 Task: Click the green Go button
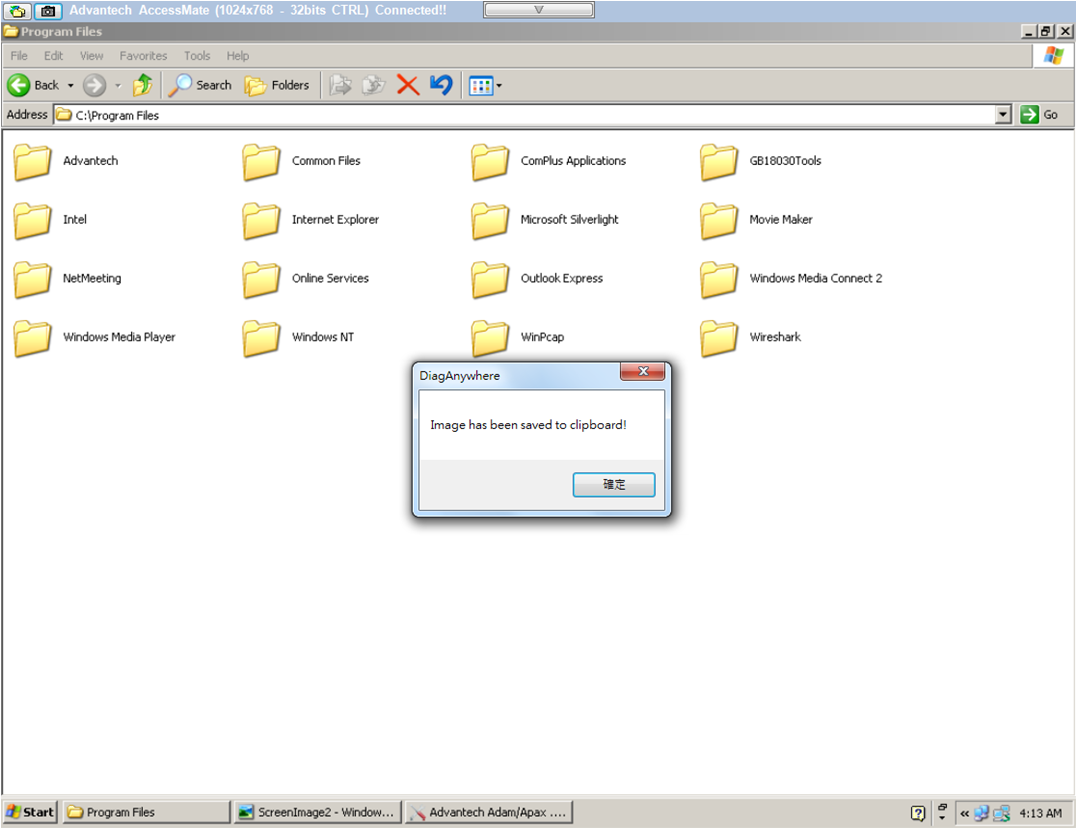point(1040,115)
